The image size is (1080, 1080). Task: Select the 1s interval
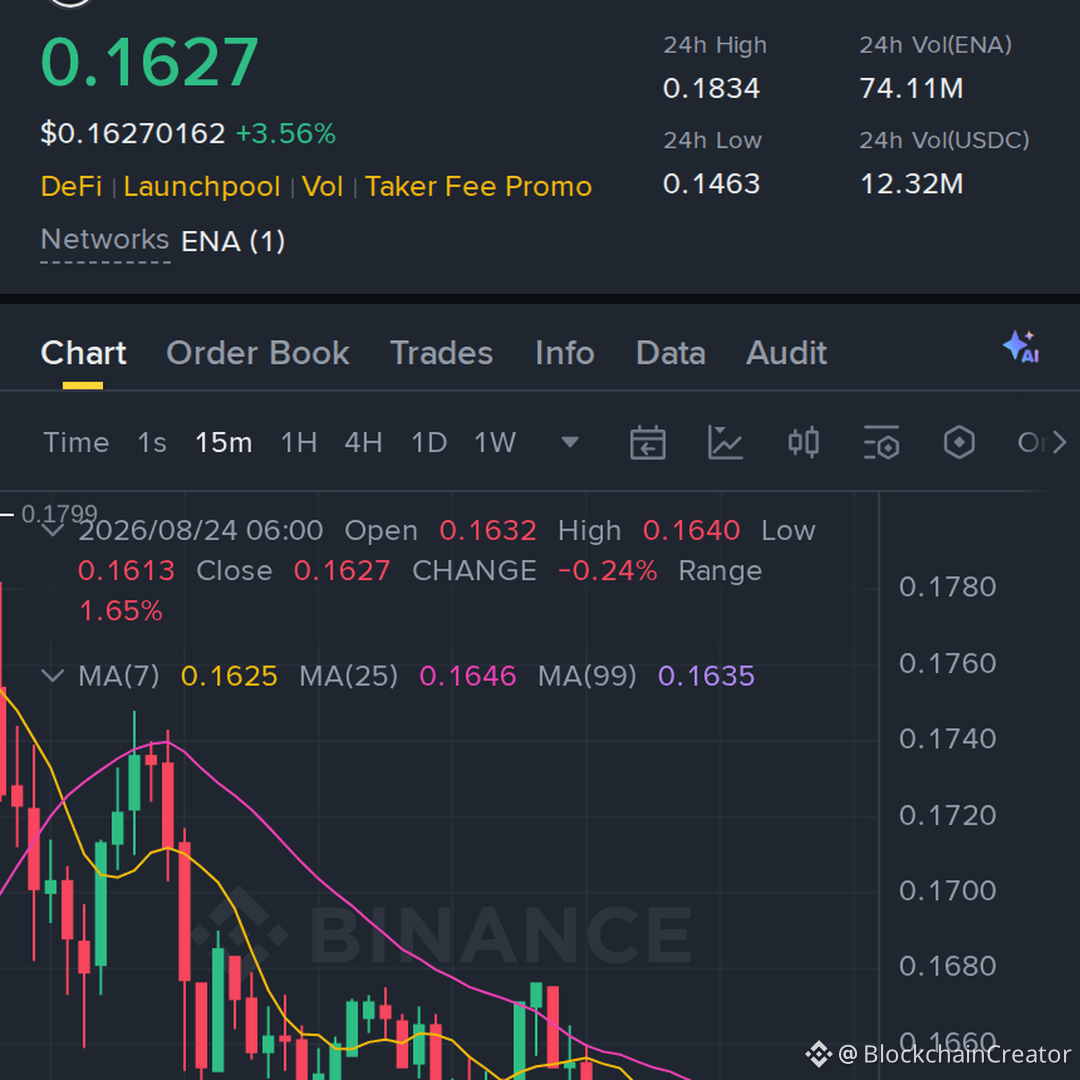[x=152, y=442]
